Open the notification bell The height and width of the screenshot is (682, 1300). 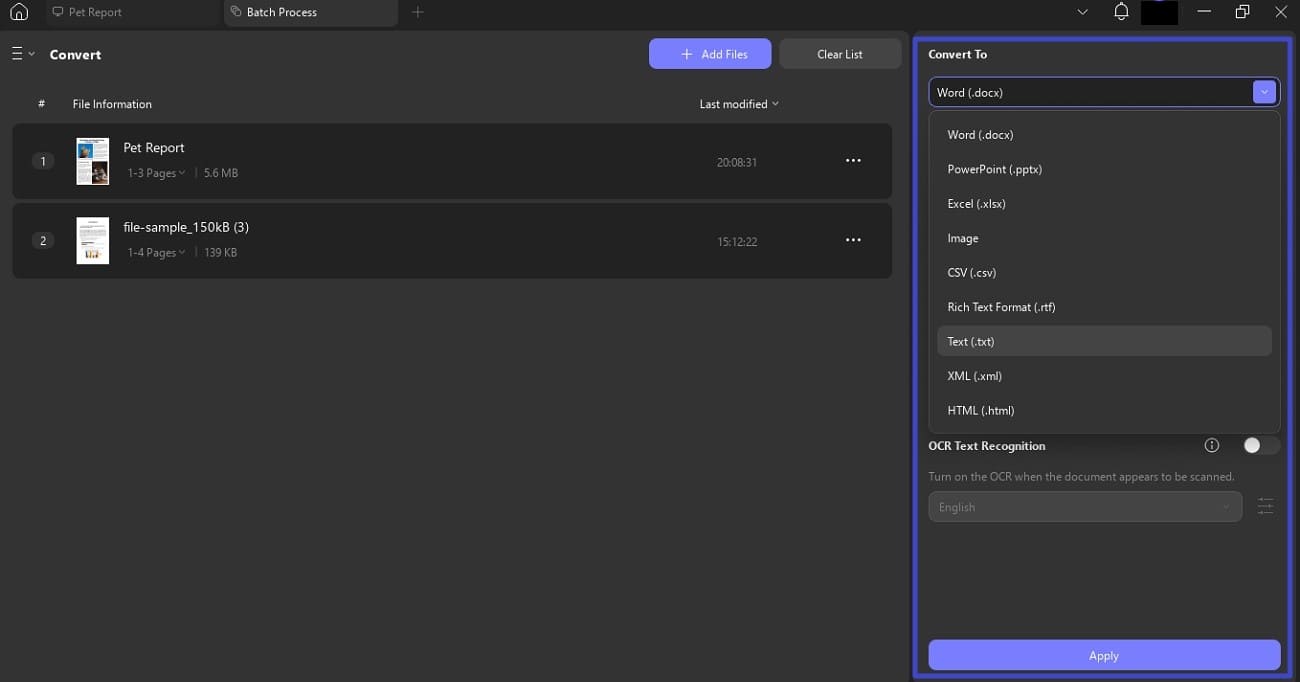tap(1121, 12)
